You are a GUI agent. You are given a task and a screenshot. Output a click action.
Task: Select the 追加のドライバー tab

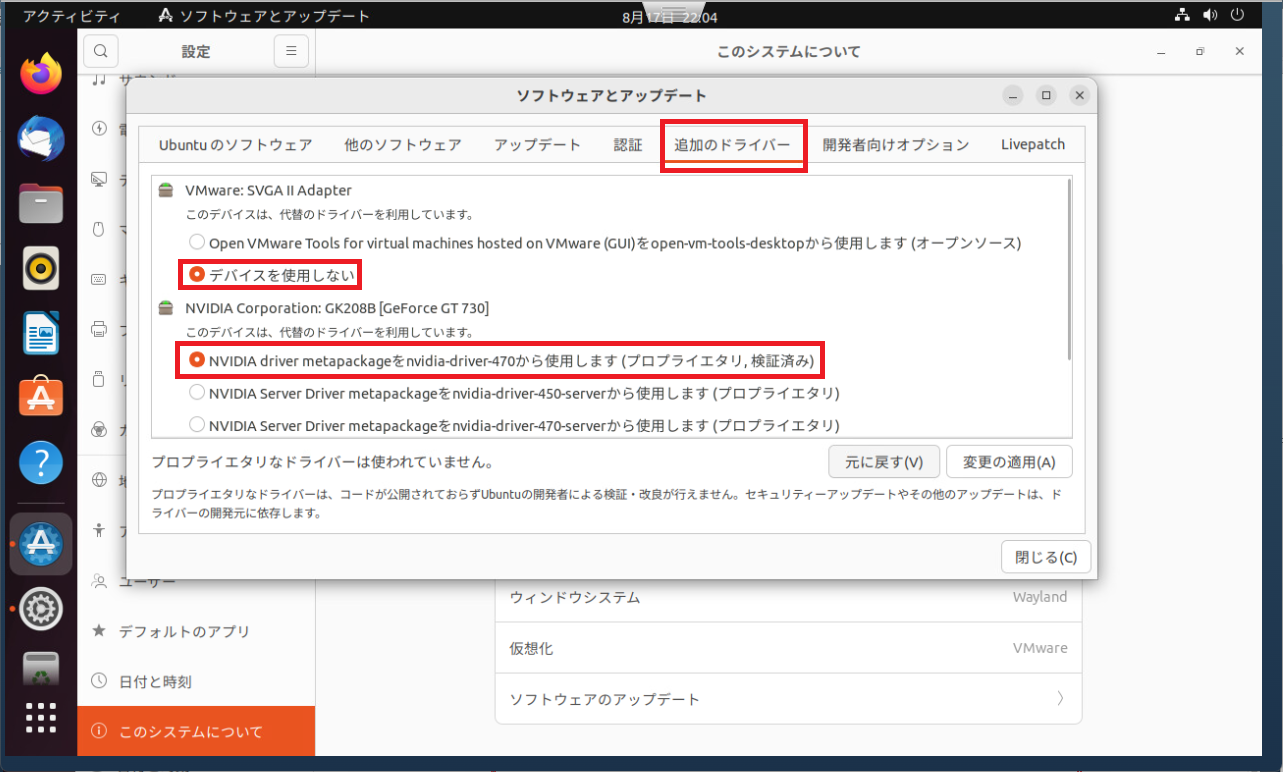(x=733, y=145)
